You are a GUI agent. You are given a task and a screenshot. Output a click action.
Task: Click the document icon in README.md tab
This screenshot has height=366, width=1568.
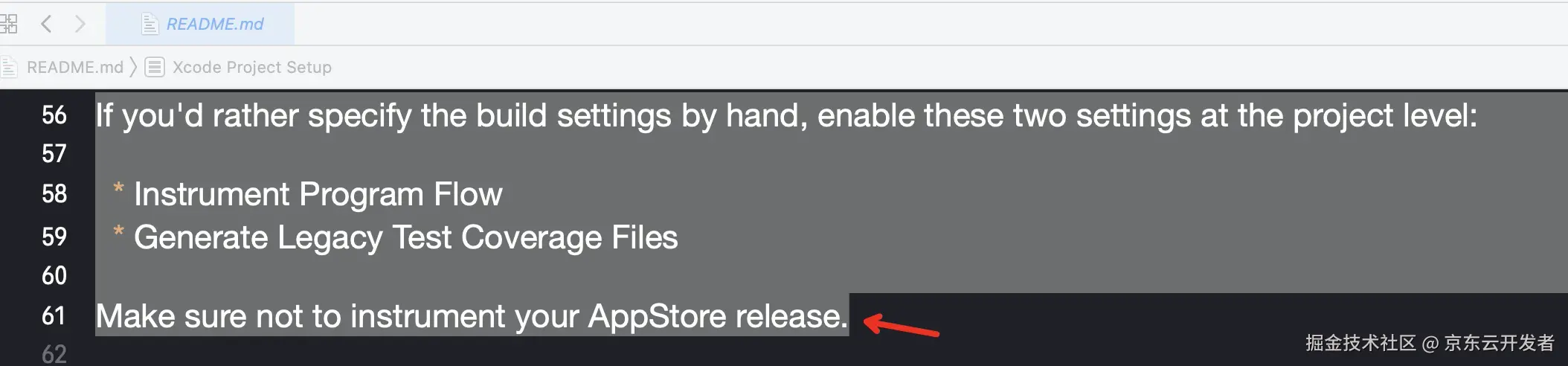point(150,24)
